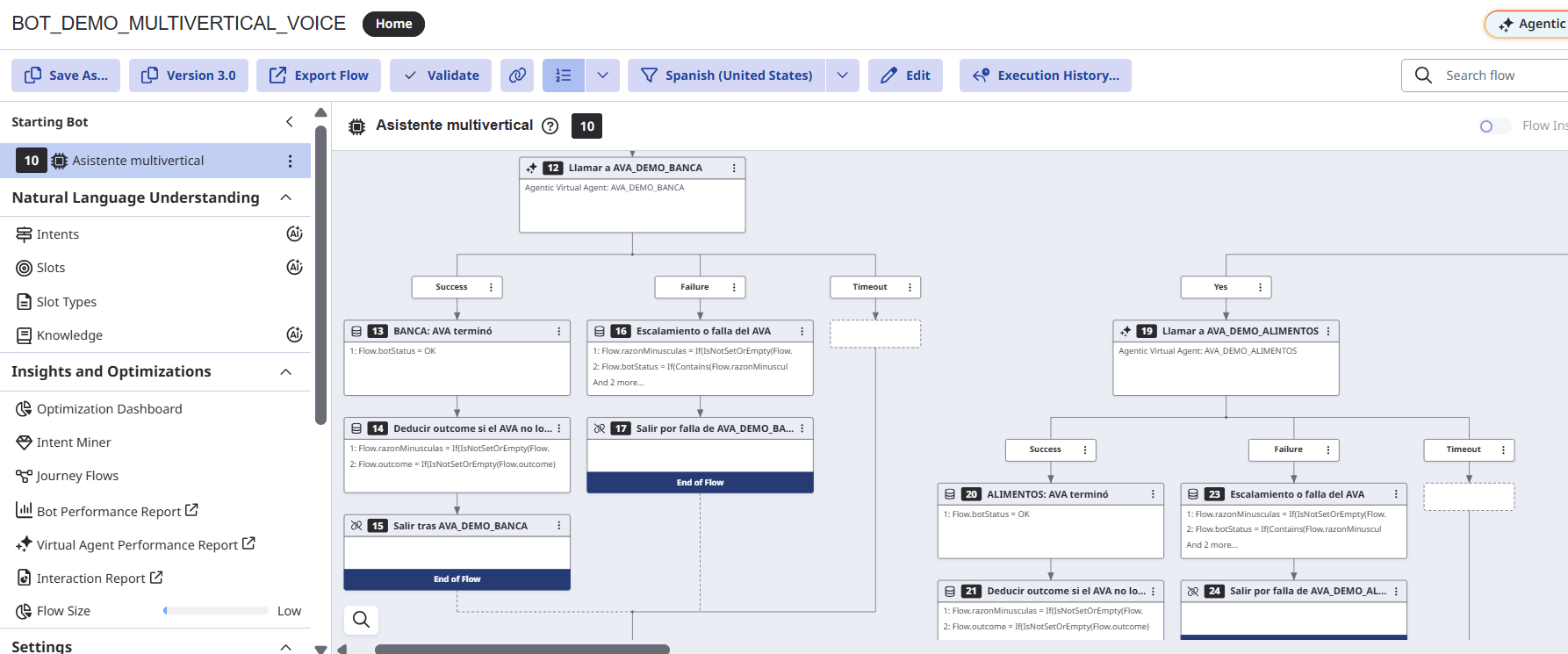This screenshot has height=654, width=1568.
Task: Open Intents in the sidebar
Action: pos(58,234)
